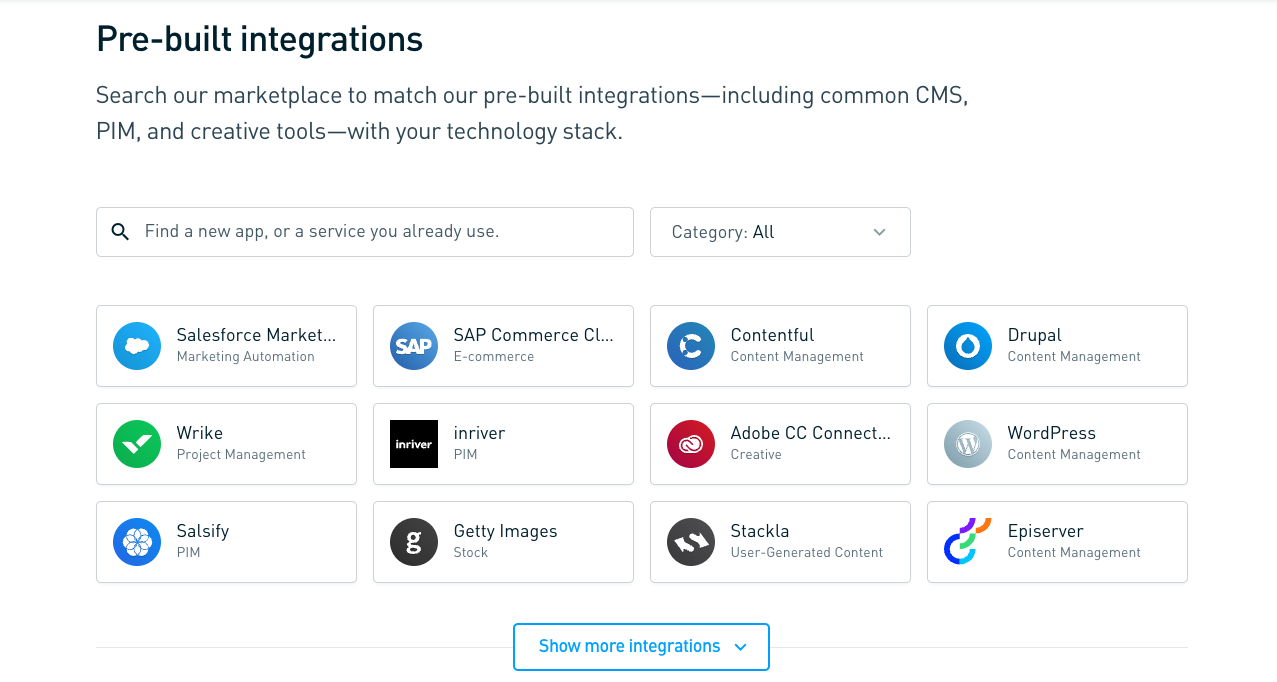Screen dimensions: 1277x682
Task: Click the Salesforce cloud logo icon
Action: click(x=137, y=346)
